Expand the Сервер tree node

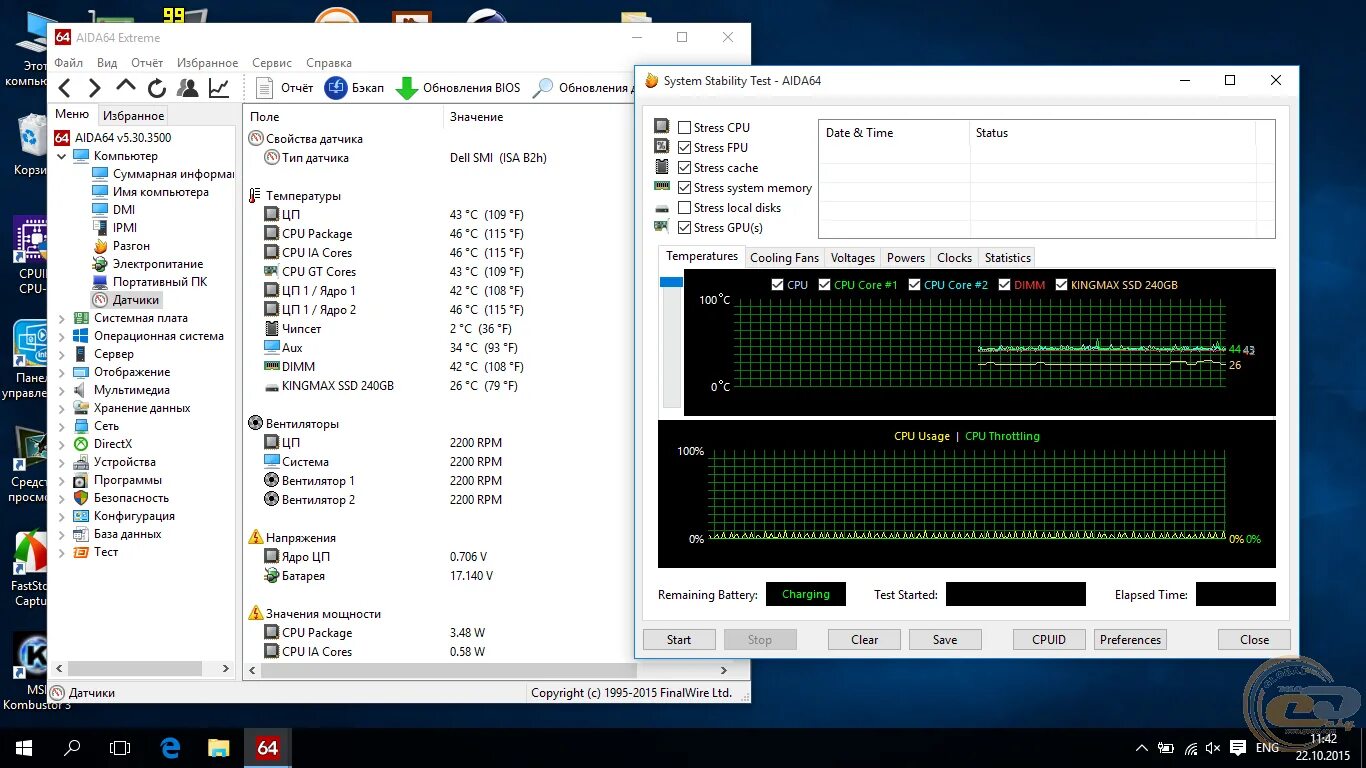coord(61,354)
